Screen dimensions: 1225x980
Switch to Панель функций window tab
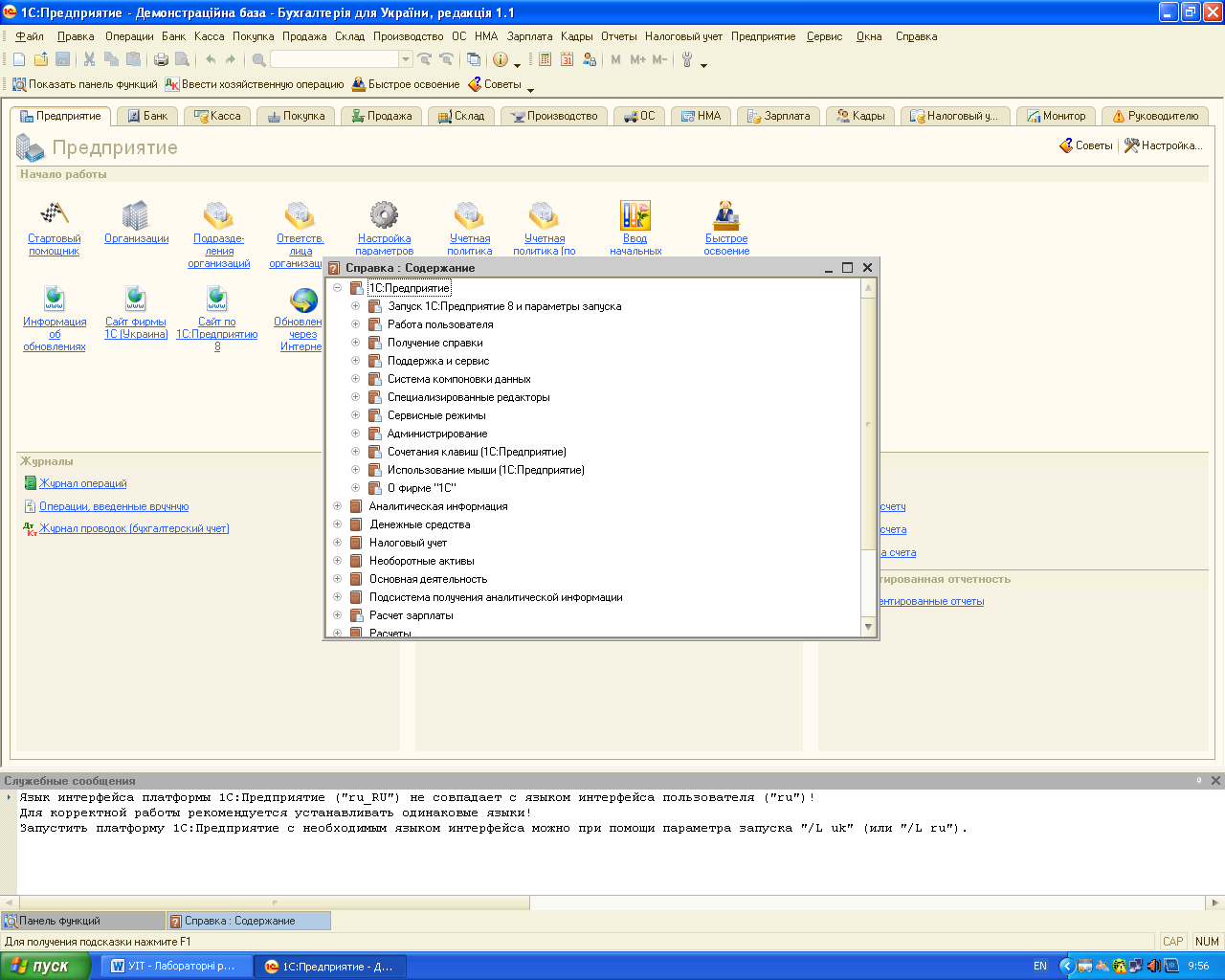pyautogui.click(x=82, y=921)
